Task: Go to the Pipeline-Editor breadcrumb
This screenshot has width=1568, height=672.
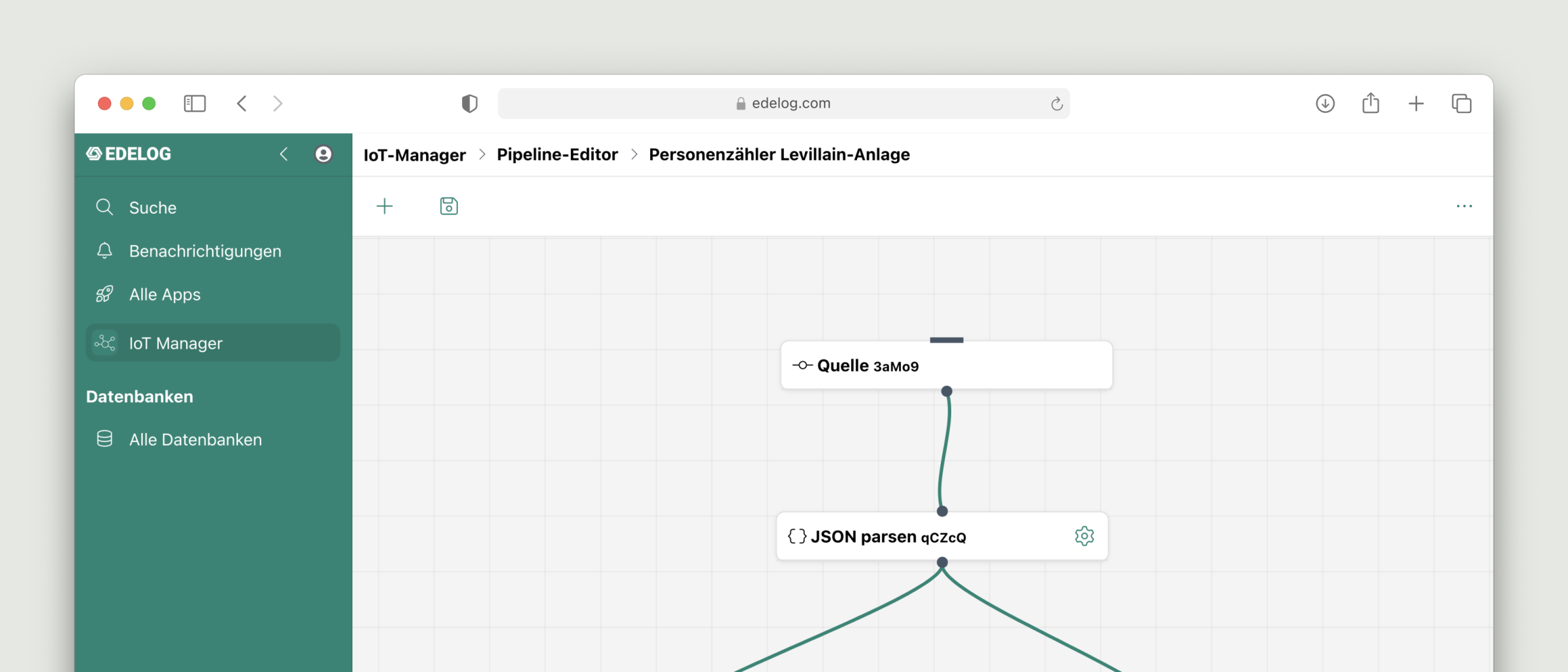Action: [x=557, y=155]
